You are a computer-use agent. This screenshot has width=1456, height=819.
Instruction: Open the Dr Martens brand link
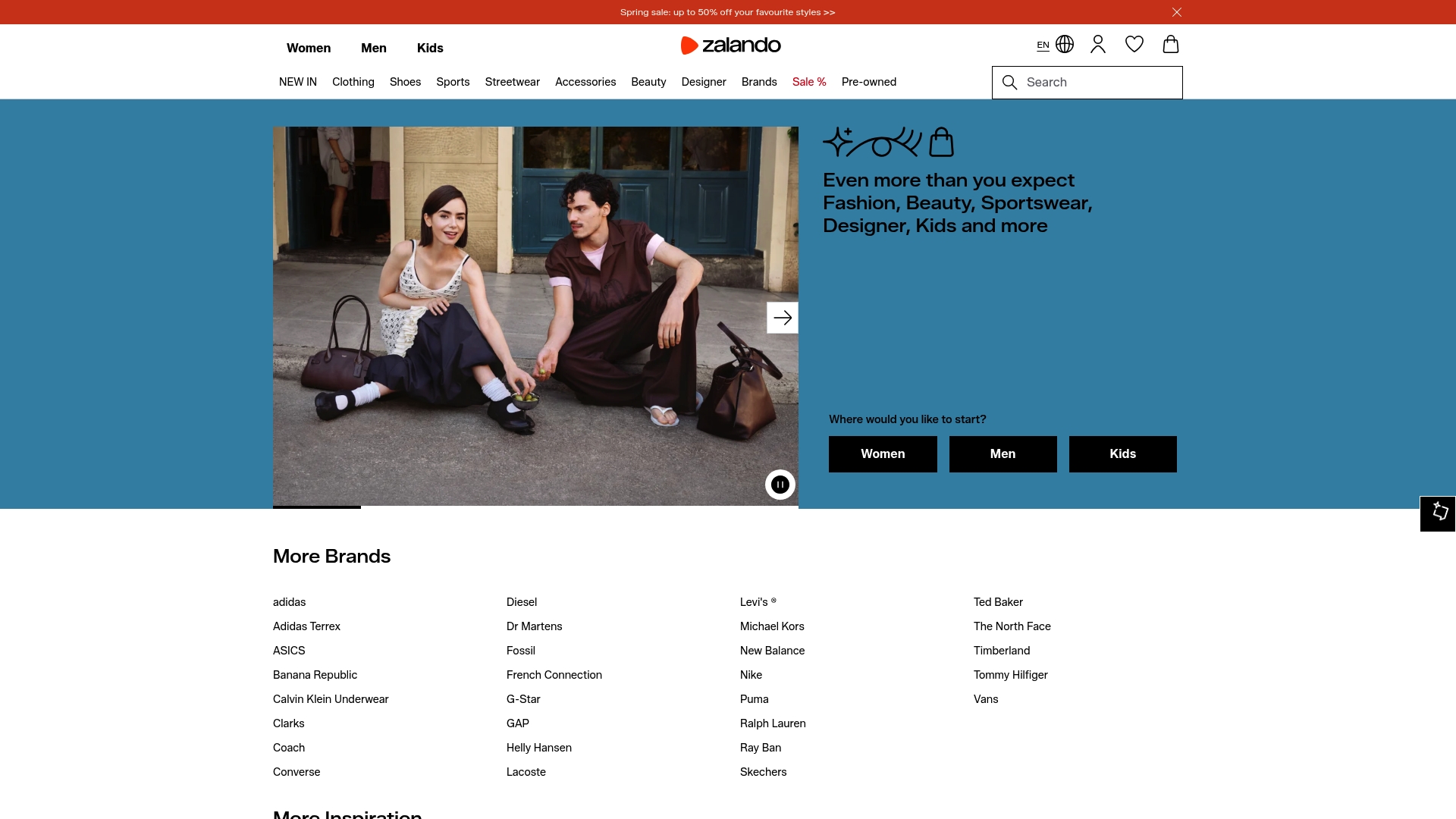click(535, 626)
